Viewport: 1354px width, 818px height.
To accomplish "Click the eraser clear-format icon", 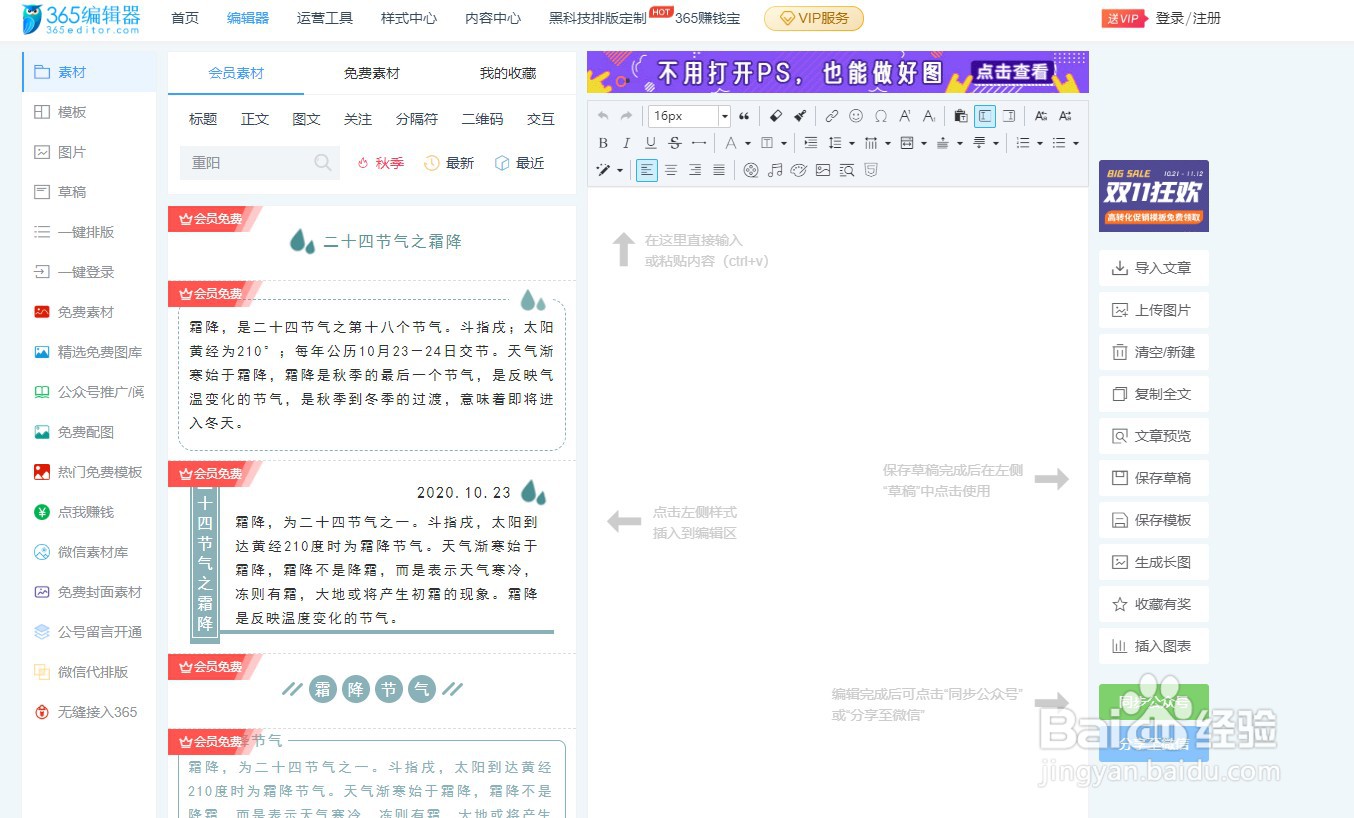I will 776,116.
